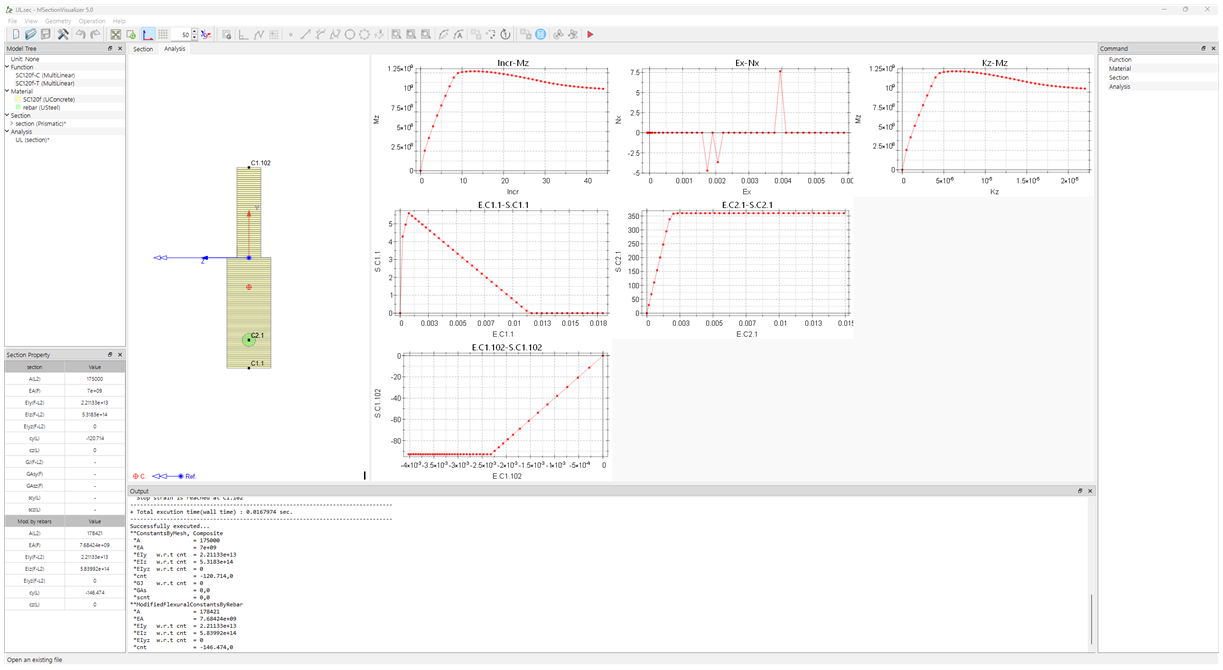This screenshot has height=670, width=1223.
Task: Toggle the highlighted axes display icon
Action: (147, 34)
